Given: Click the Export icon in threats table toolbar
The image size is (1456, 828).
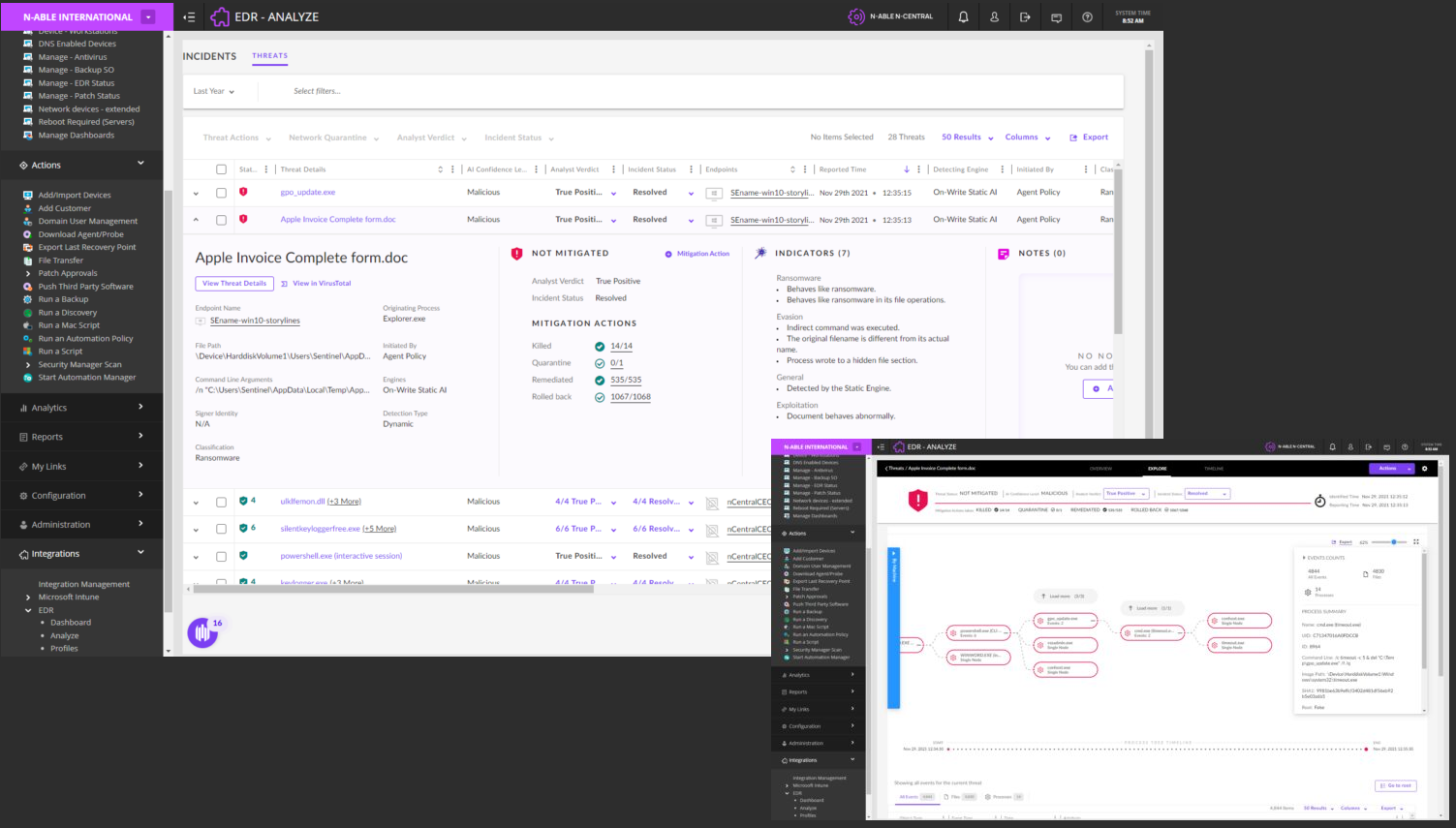Looking at the screenshot, I should tap(1073, 138).
